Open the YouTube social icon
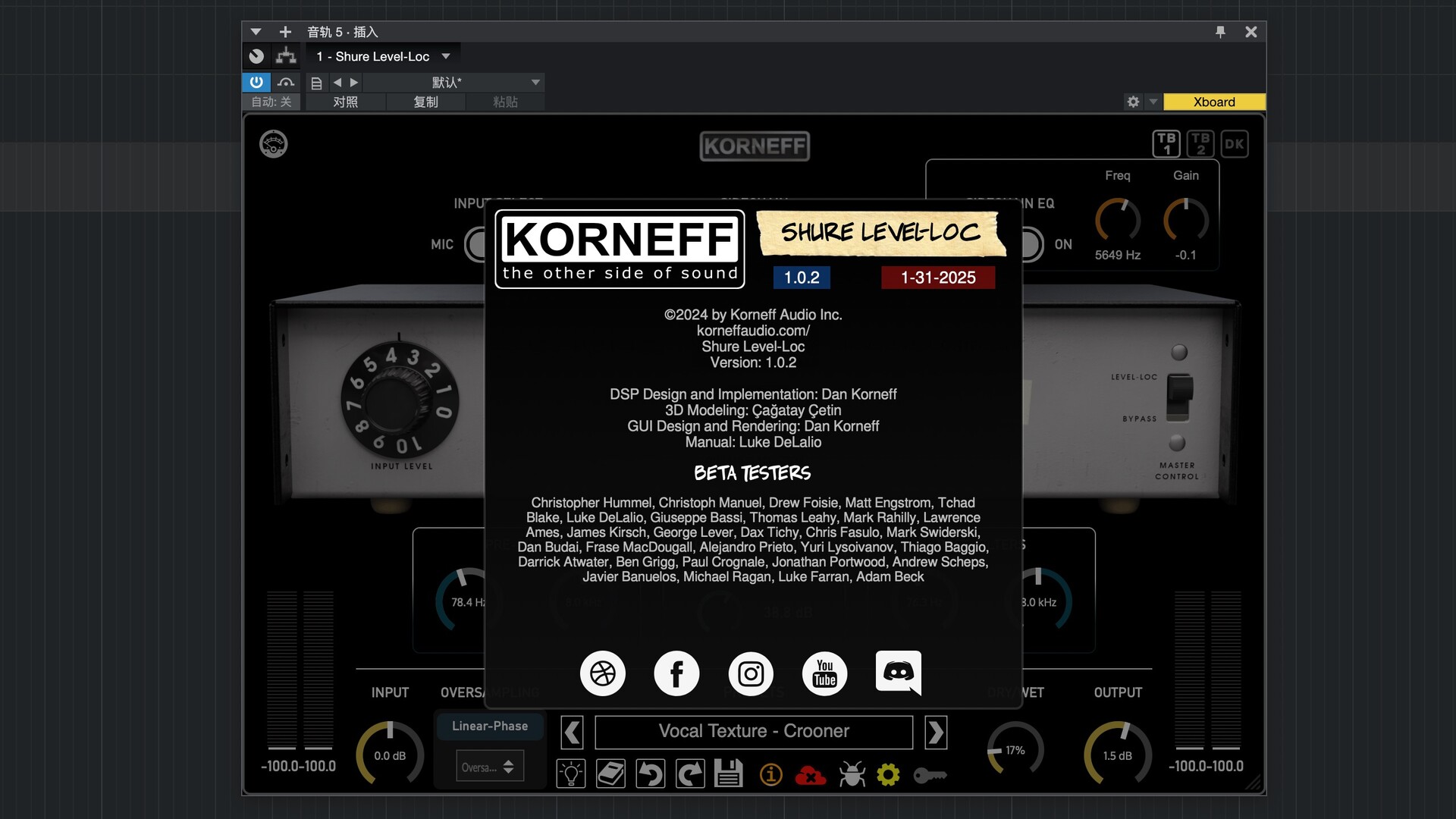 (824, 673)
